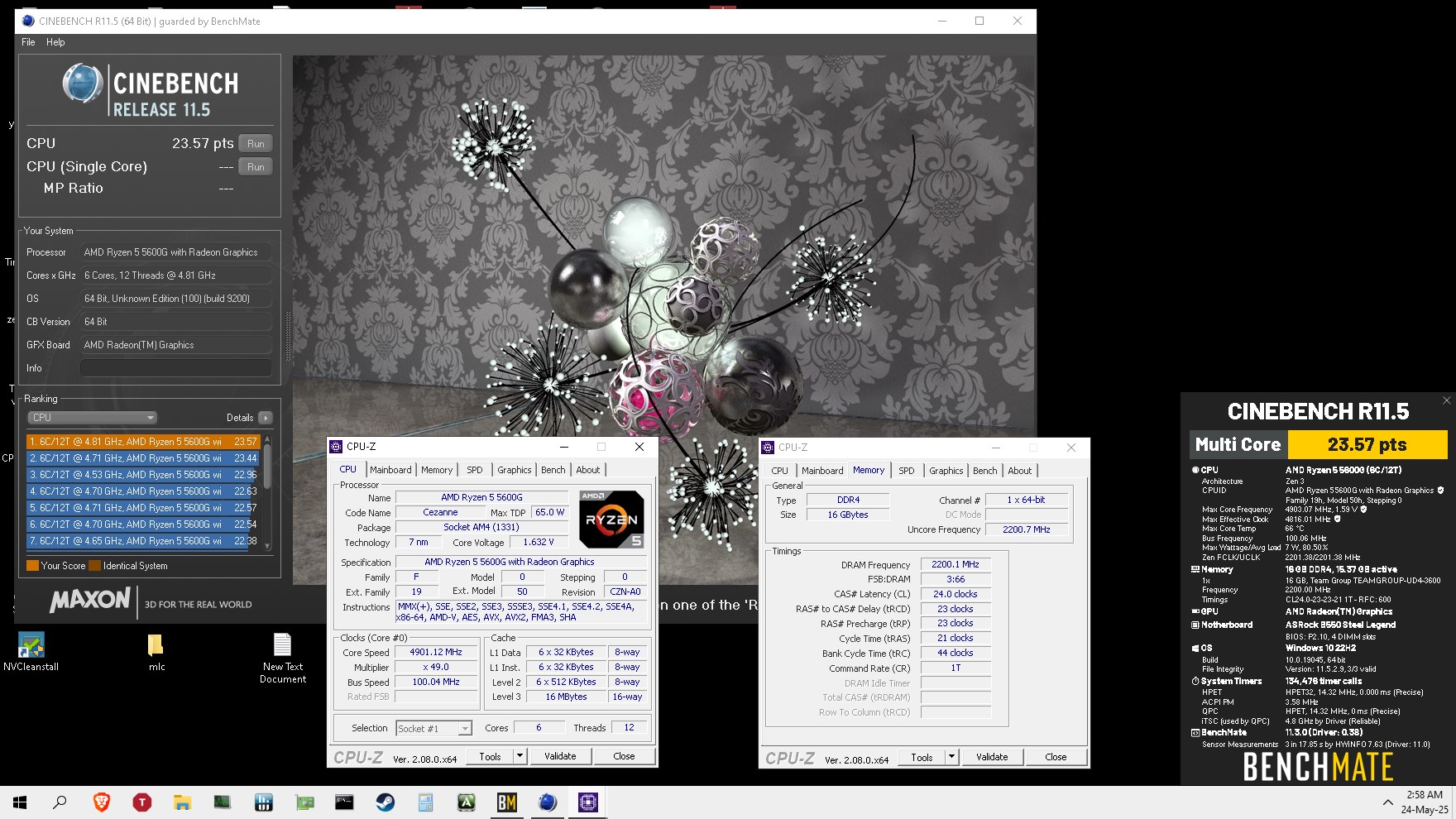Select ranking row 7 at 4.65 GHz
The image size is (1456, 819).
[143, 541]
